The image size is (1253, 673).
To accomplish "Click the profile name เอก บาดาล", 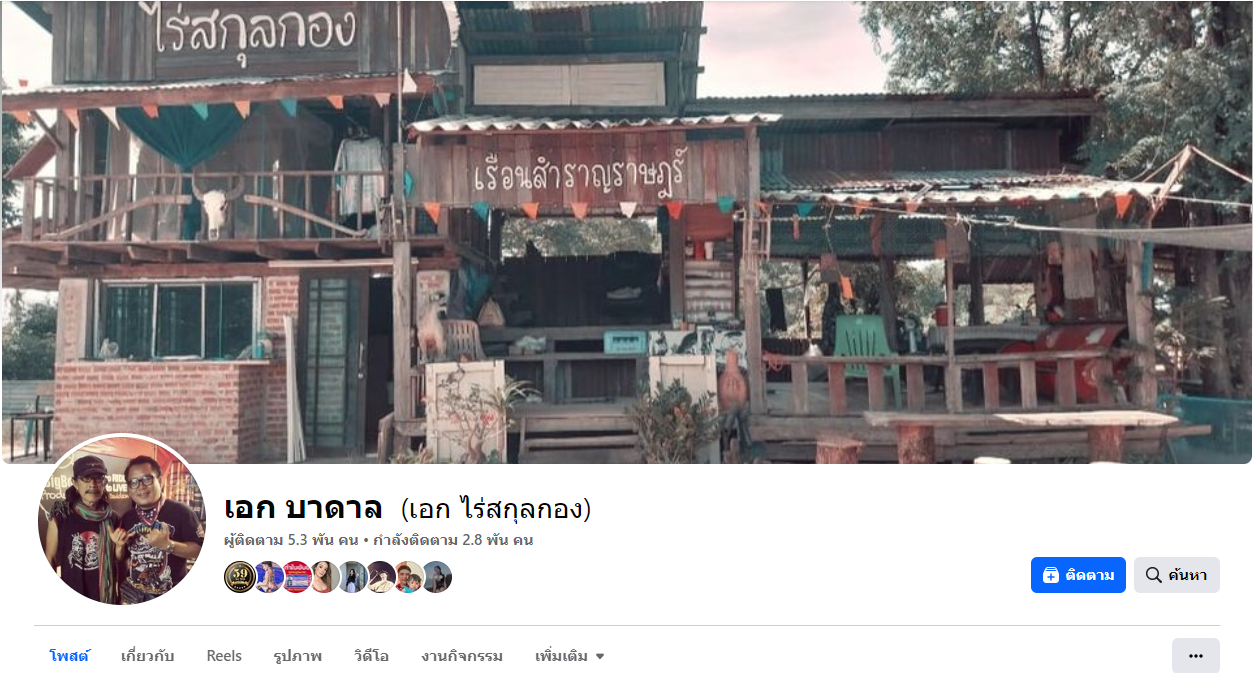I will click(303, 508).
